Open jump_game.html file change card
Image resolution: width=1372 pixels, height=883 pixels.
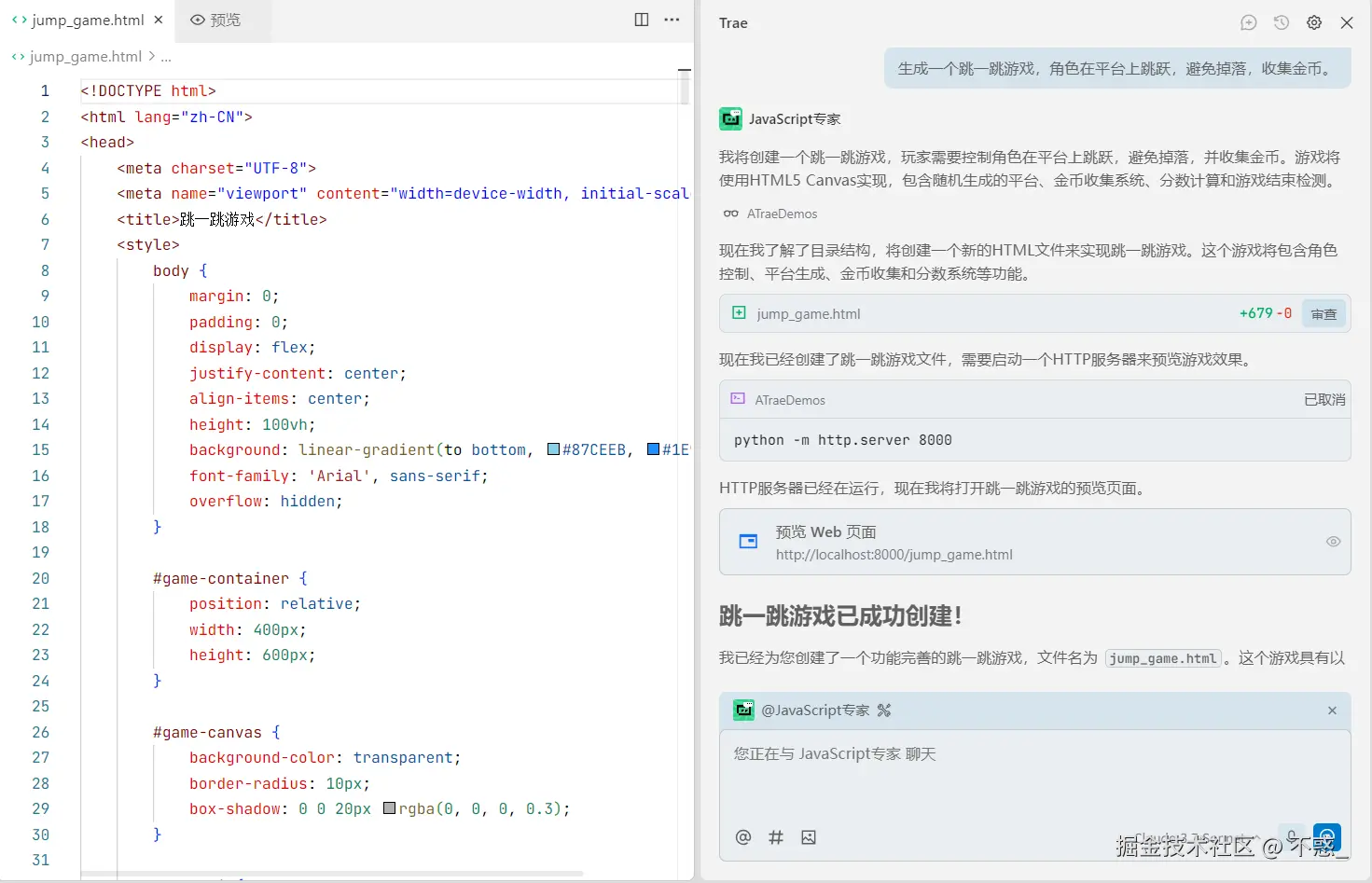(x=1034, y=314)
